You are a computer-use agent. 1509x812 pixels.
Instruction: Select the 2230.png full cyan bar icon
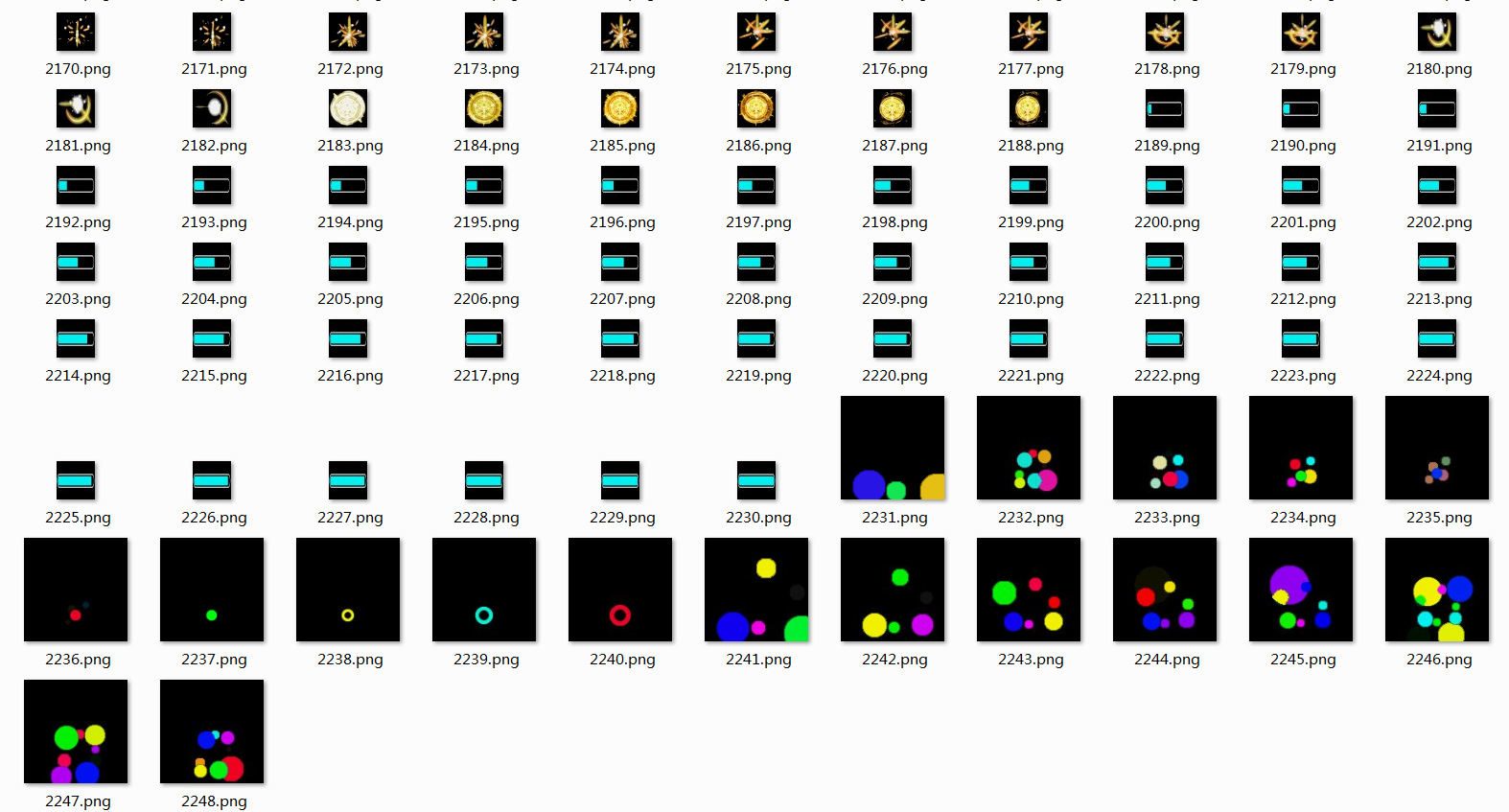756,480
